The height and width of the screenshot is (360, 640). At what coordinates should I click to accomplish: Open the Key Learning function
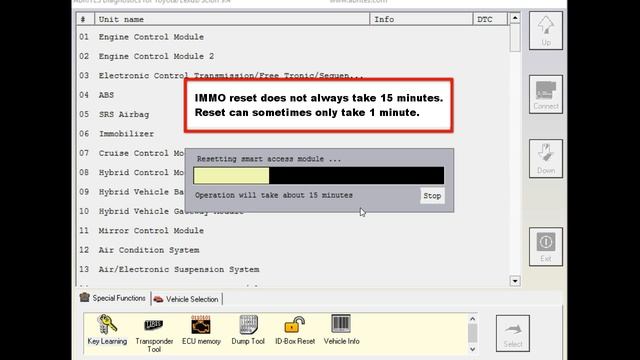[x=107, y=330]
